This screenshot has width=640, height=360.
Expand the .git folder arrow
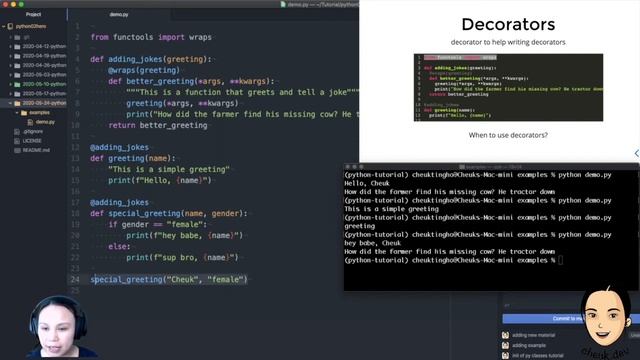[11, 37]
